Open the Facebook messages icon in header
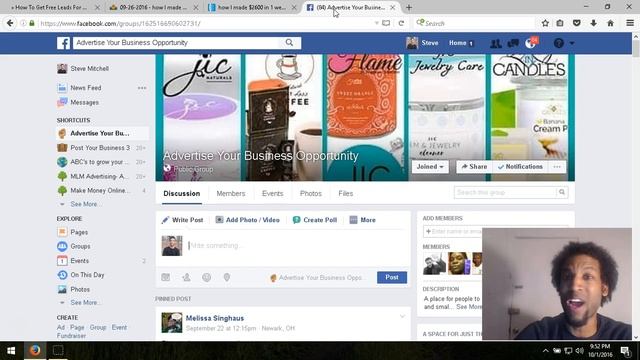This screenshot has width=640, height=360. click(513, 43)
